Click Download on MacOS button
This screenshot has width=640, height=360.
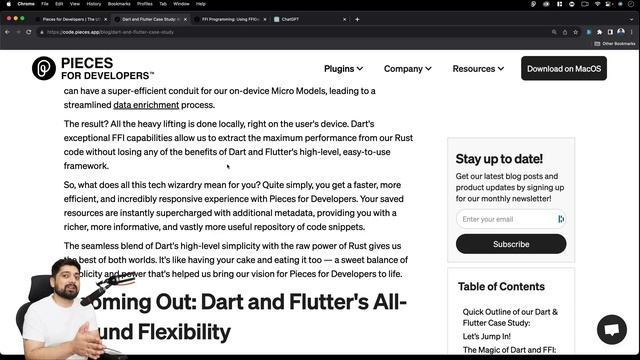(564, 69)
